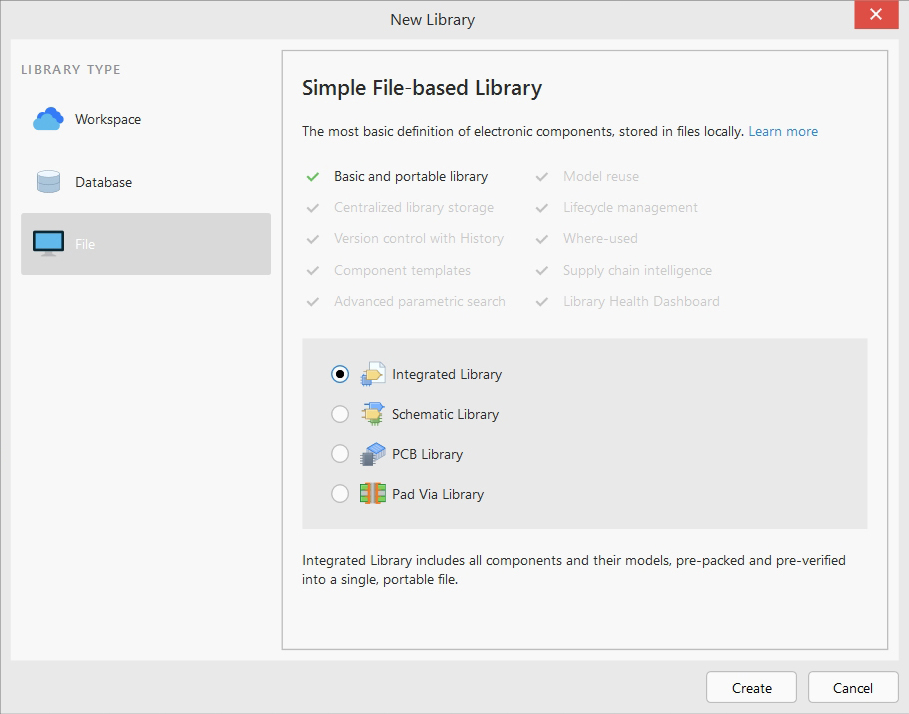
Task: Click the 'Pad Via Library' label text
Action: click(x=438, y=494)
